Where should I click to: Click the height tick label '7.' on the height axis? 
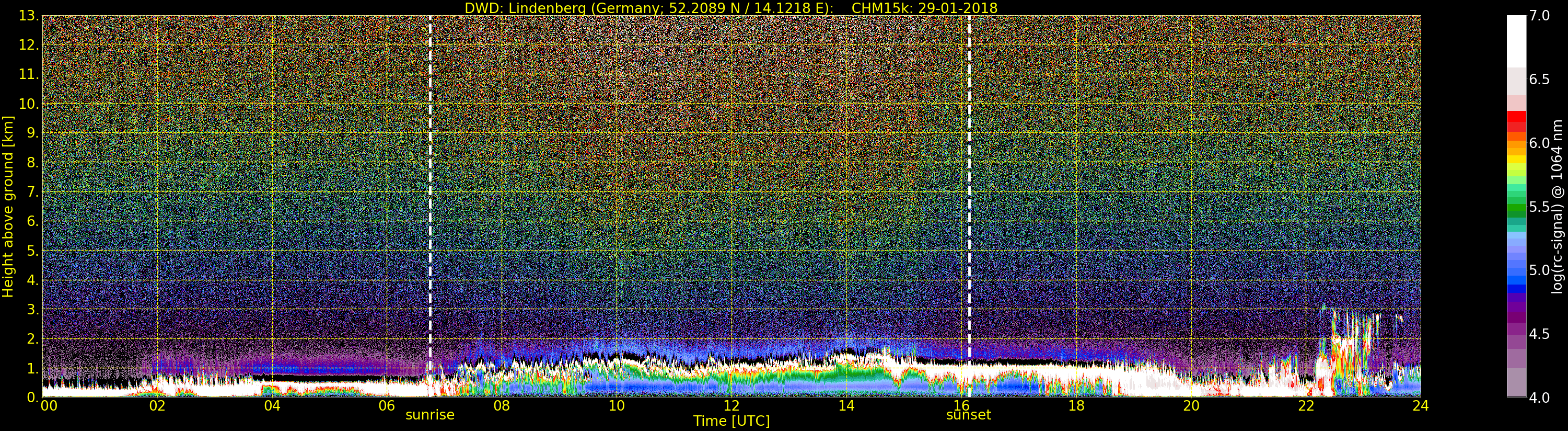click(33, 192)
